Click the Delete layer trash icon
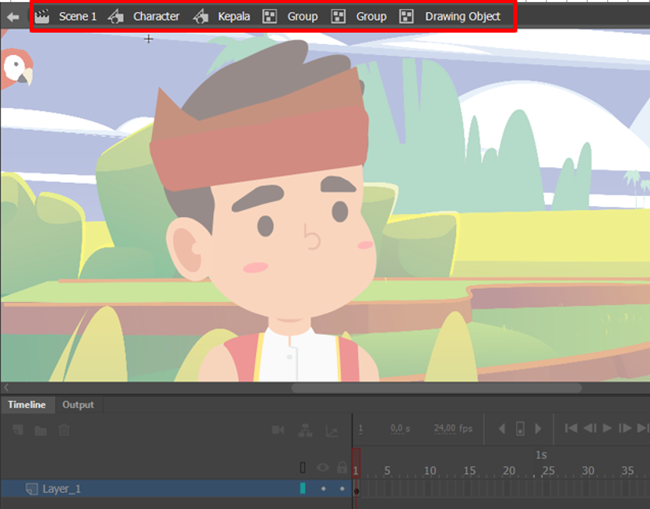The image size is (650, 509). point(64,430)
